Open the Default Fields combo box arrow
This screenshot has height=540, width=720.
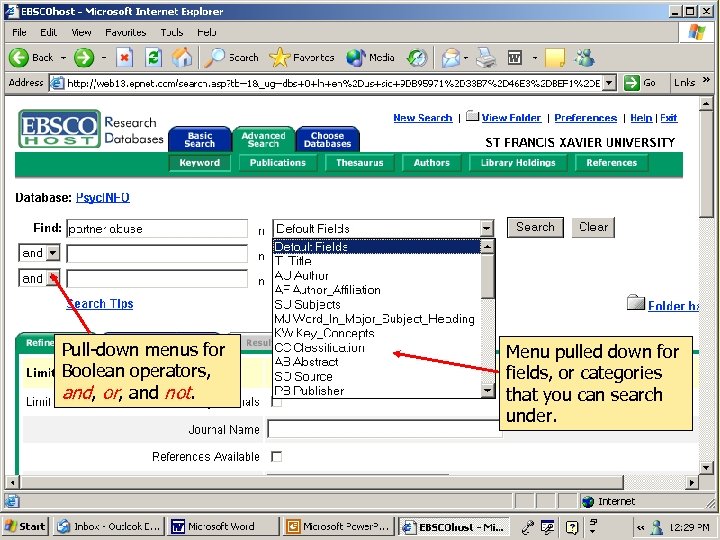486,228
